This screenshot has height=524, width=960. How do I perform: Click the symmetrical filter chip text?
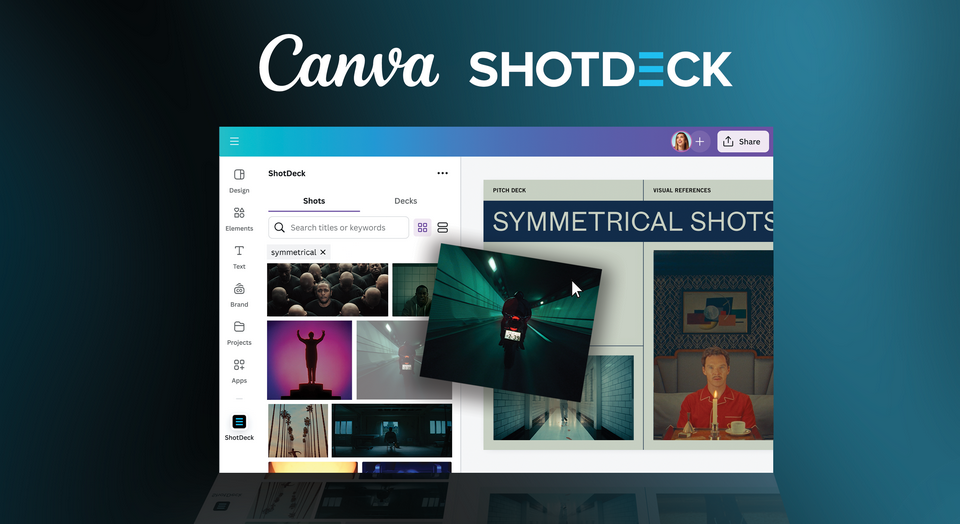pyautogui.click(x=293, y=252)
